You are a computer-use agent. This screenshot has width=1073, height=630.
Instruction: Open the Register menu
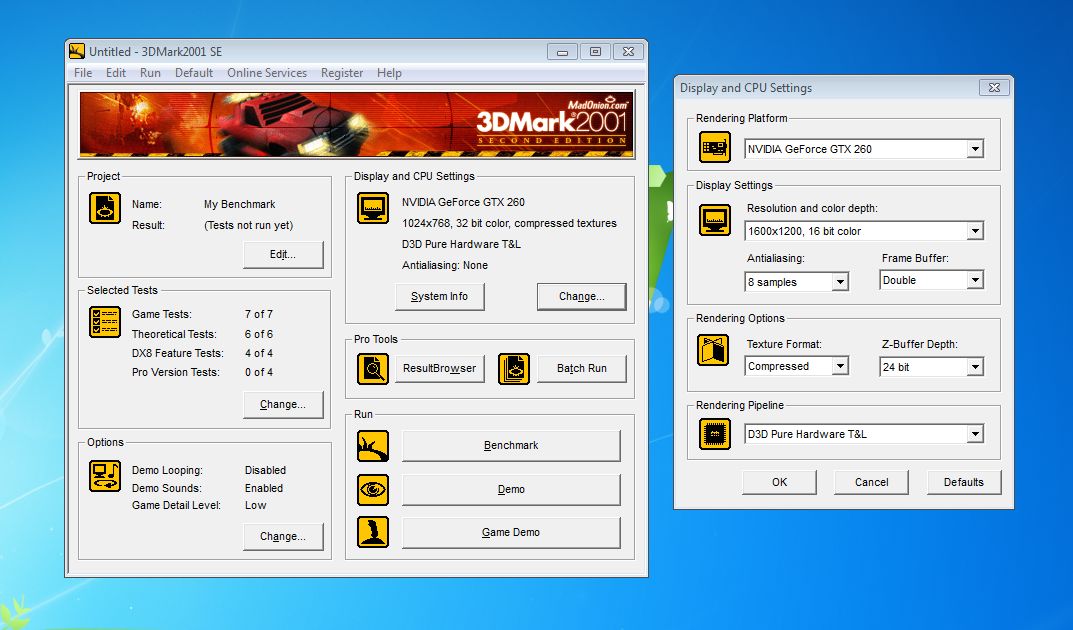coord(342,73)
